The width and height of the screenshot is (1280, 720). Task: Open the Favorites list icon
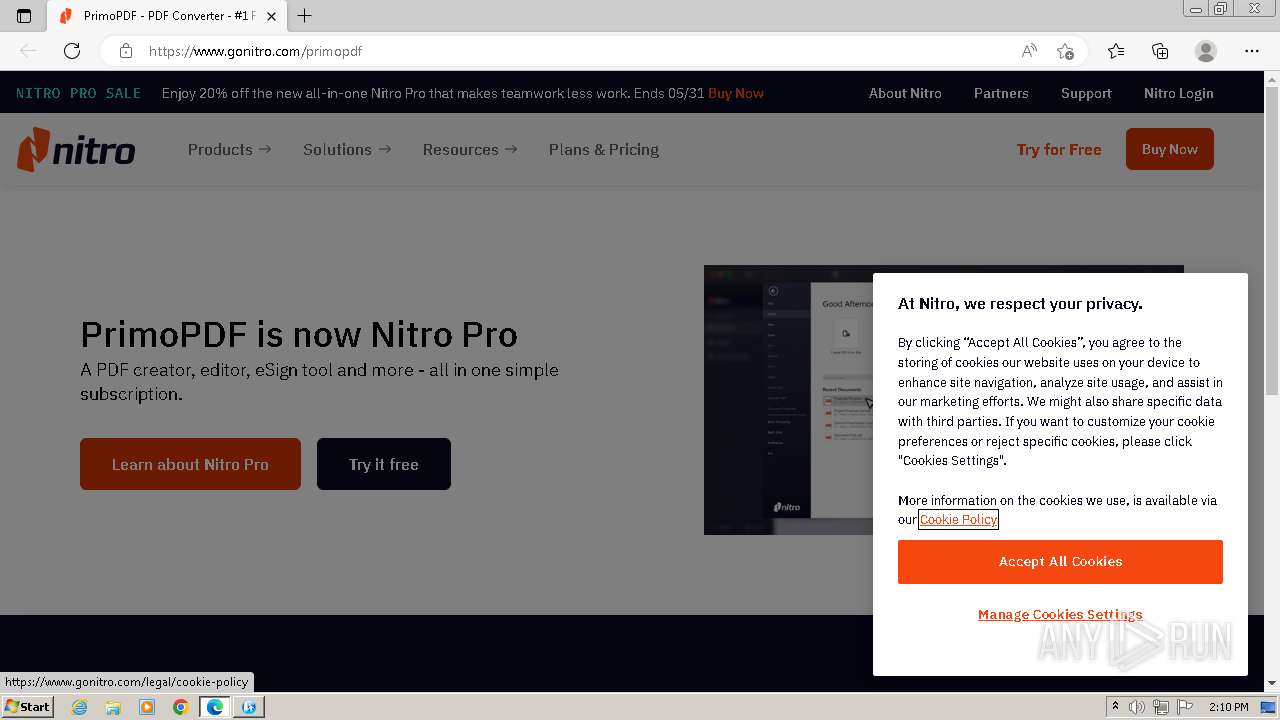tap(1116, 51)
